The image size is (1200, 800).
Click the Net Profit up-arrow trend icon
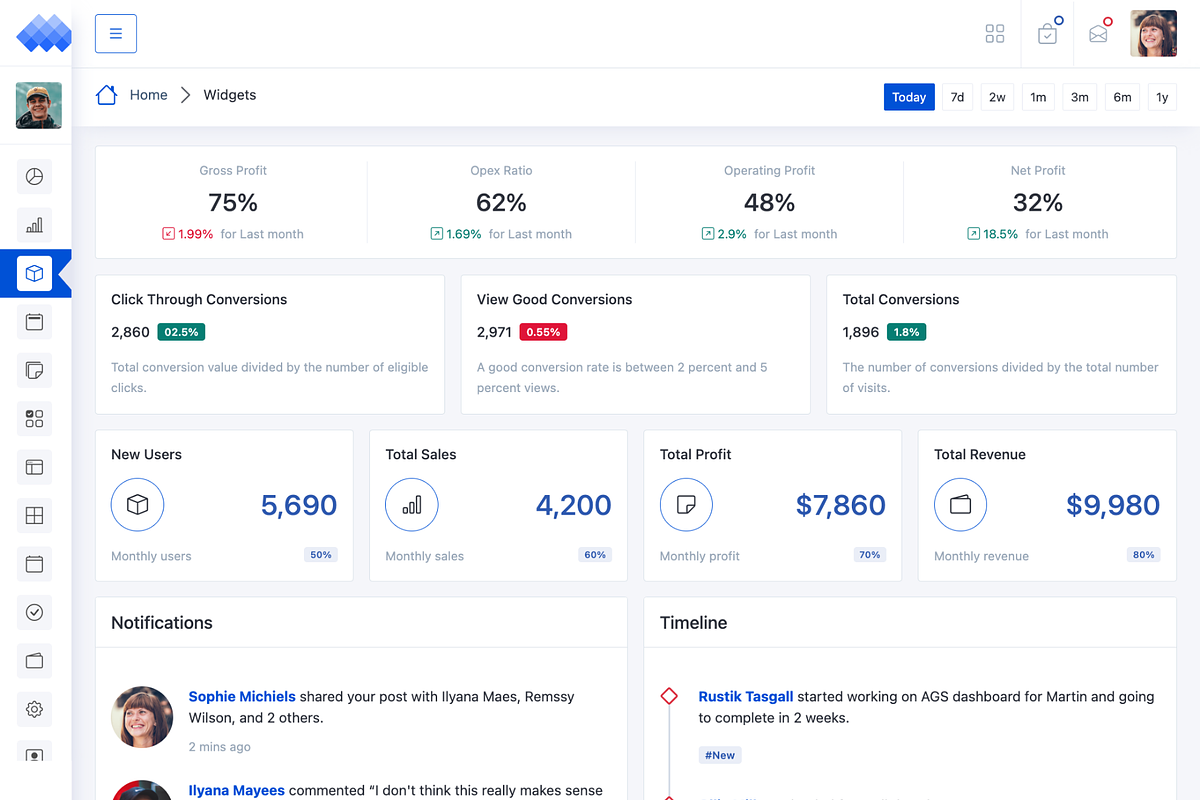point(973,234)
